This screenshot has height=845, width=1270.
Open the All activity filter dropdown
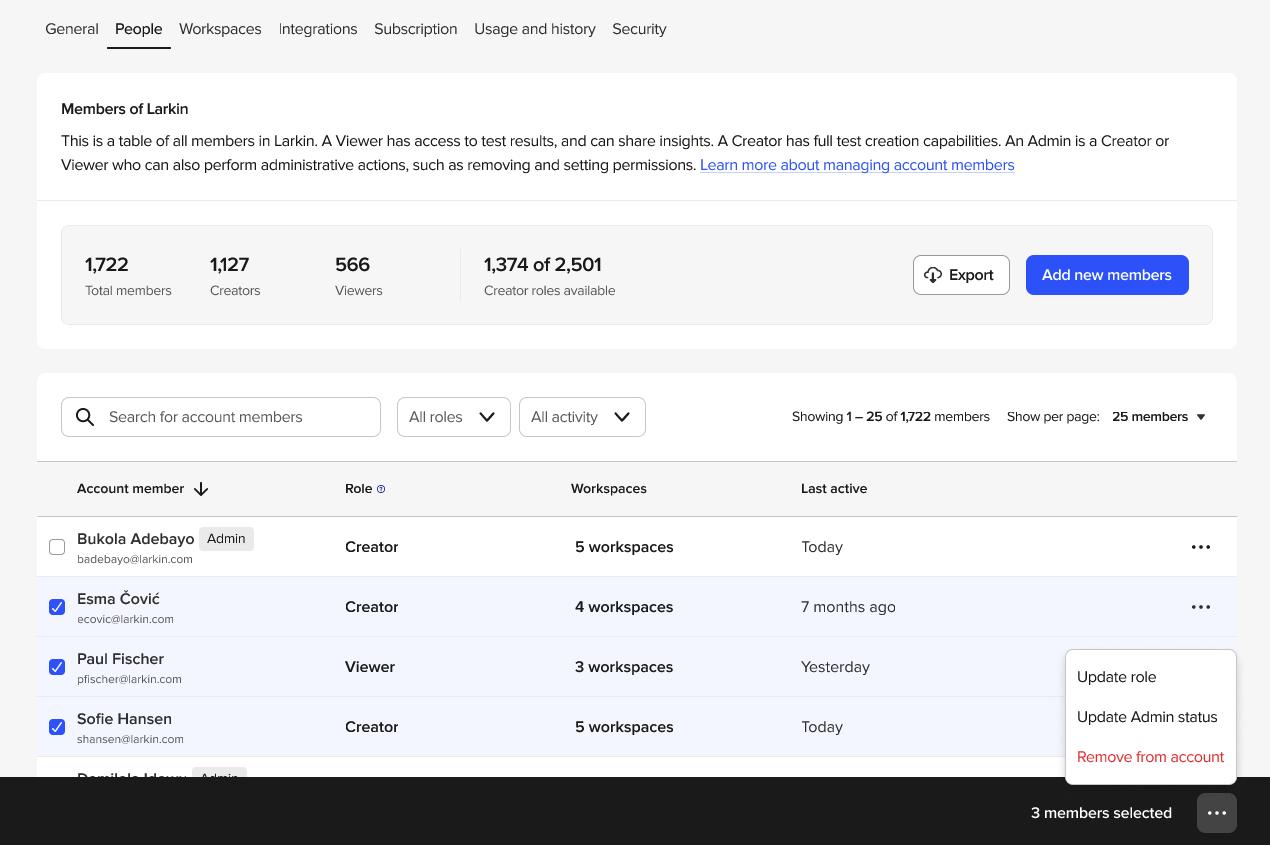(582, 417)
